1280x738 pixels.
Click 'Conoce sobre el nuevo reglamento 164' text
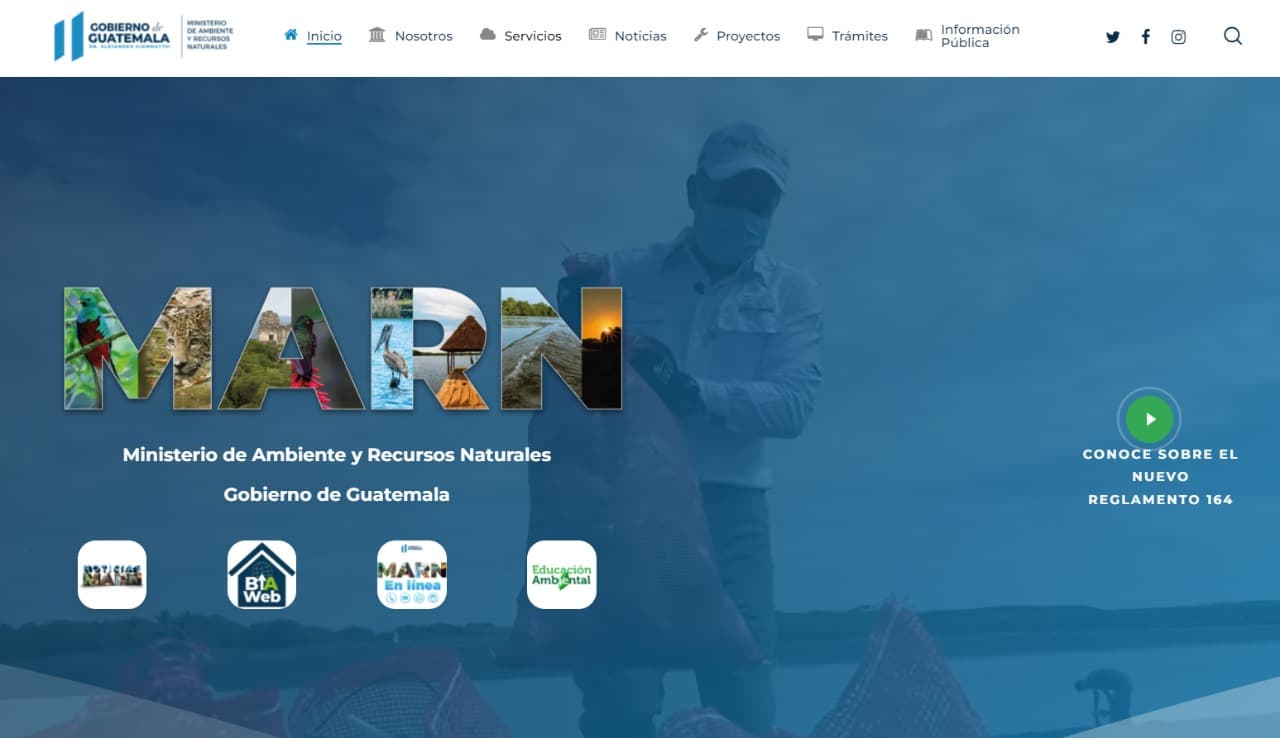tap(1160, 476)
